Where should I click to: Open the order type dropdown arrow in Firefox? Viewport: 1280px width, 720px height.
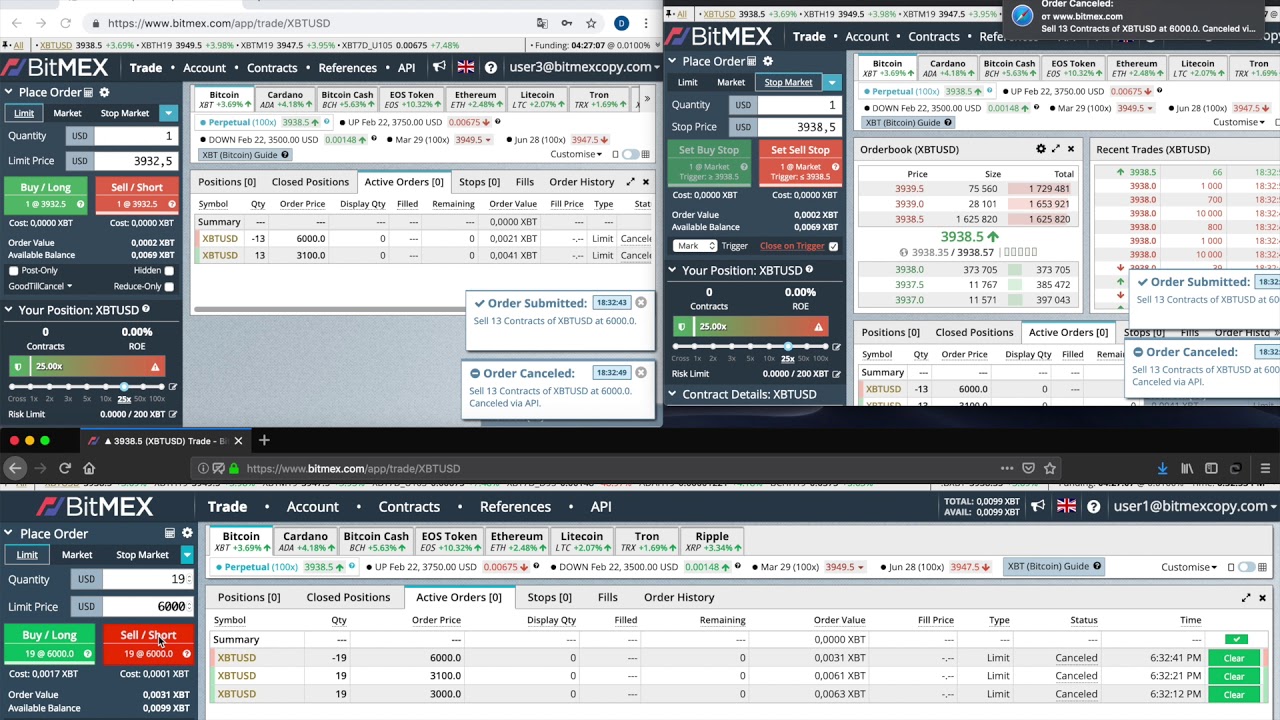187,555
